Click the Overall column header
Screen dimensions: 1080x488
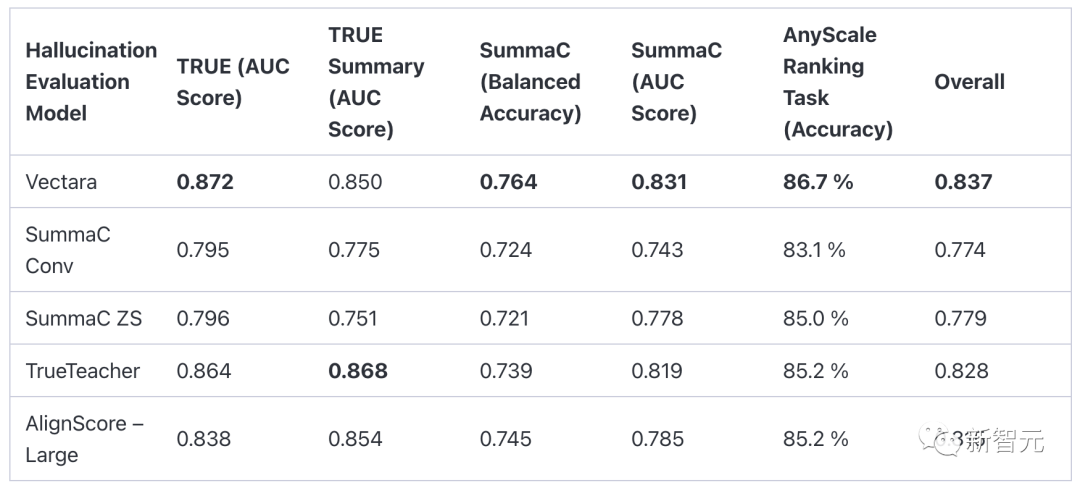coord(969,82)
